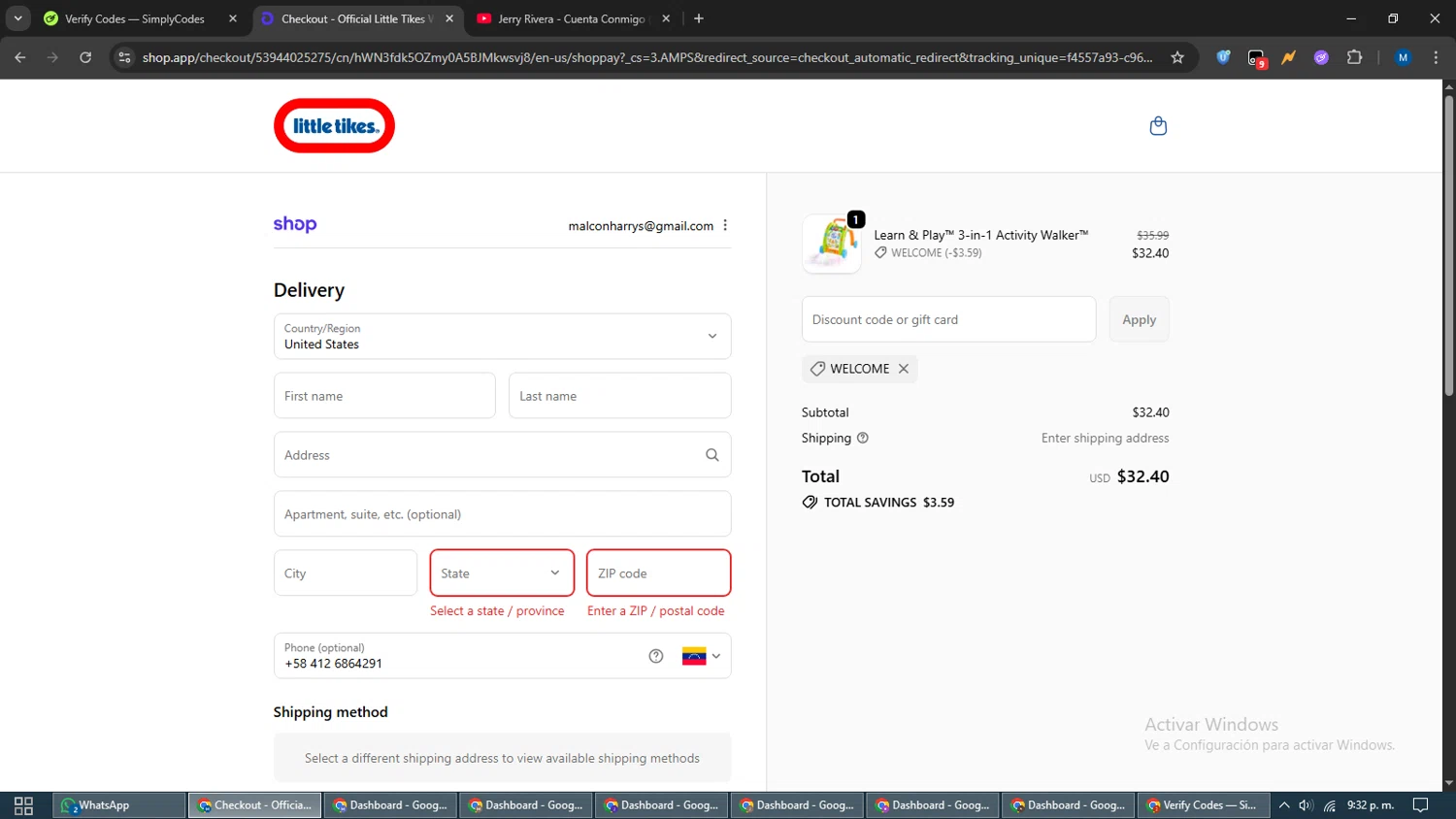Image resolution: width=1456 pixels, height=819 pixels.
Task: Click the Shop logo
Action: 295,224
